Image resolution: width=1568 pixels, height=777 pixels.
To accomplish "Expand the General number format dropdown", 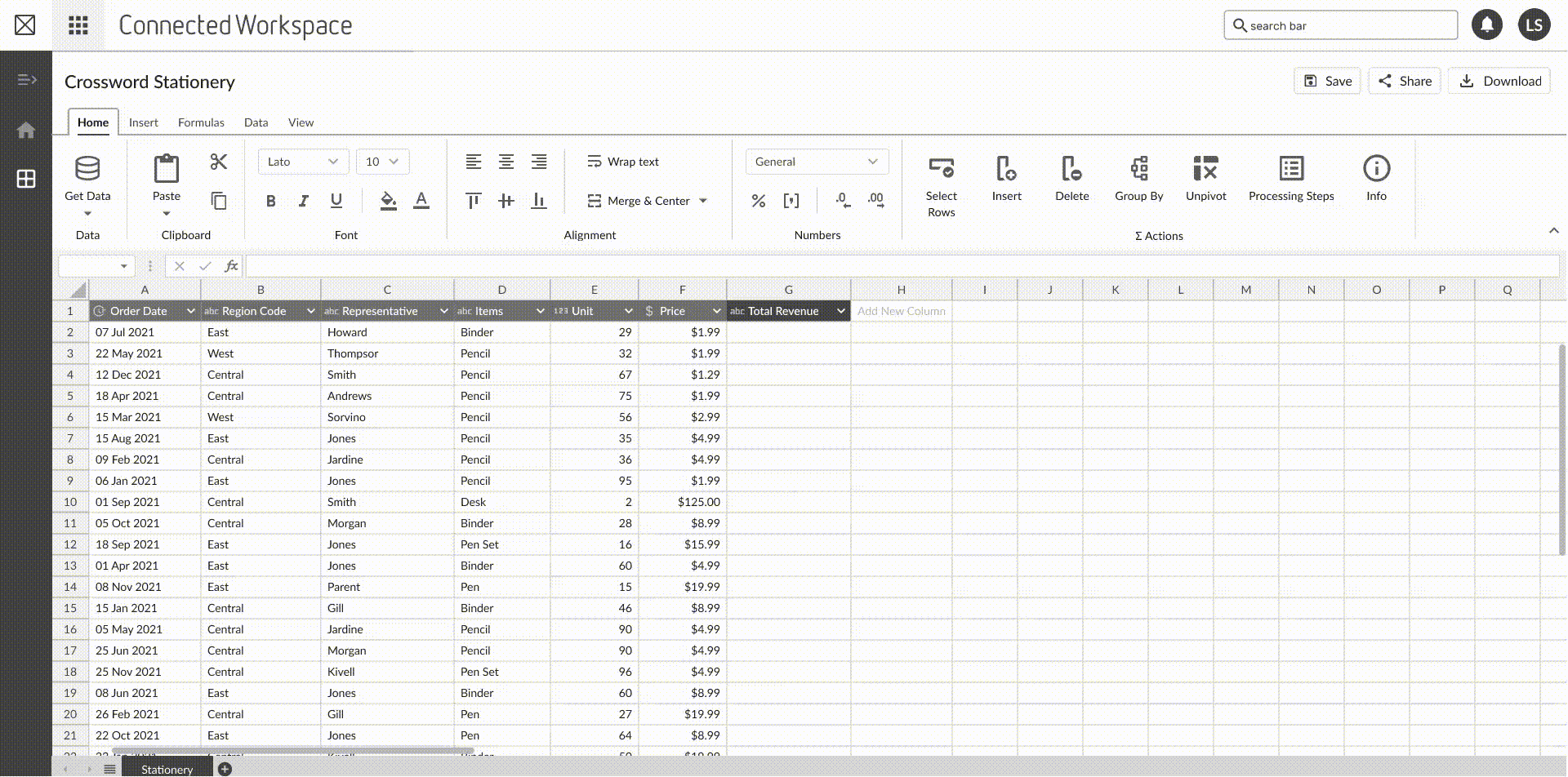I will coord(816,162).
